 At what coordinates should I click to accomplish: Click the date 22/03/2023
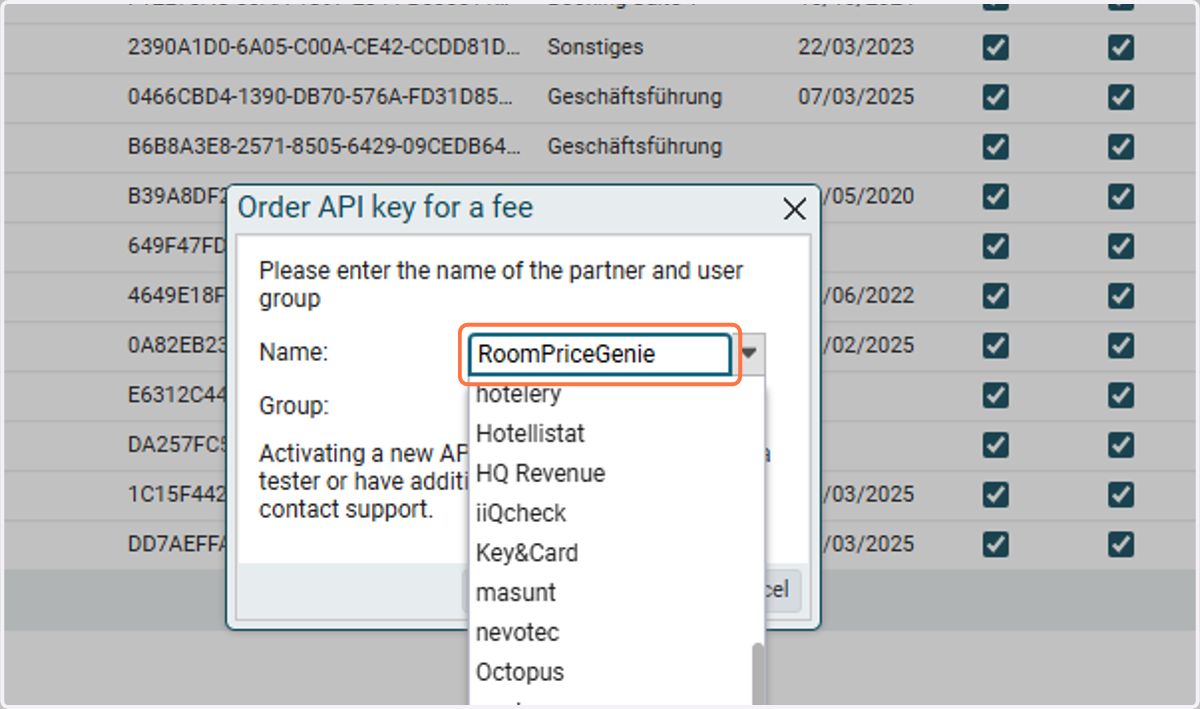click(856, 47)
